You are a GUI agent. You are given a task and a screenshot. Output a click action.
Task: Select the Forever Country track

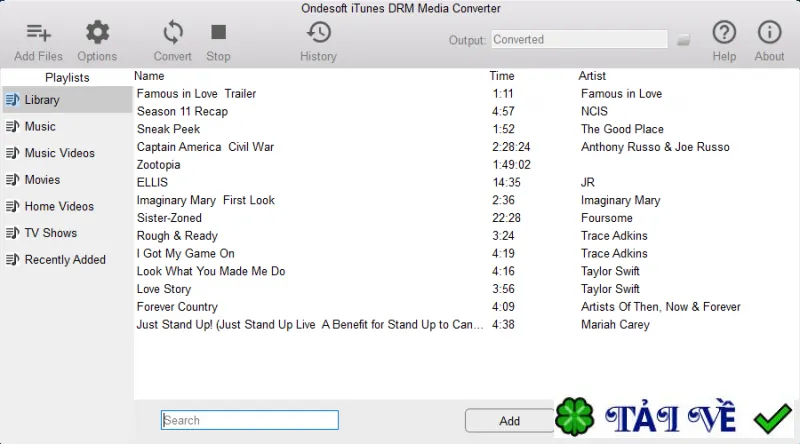coord(177,307)
